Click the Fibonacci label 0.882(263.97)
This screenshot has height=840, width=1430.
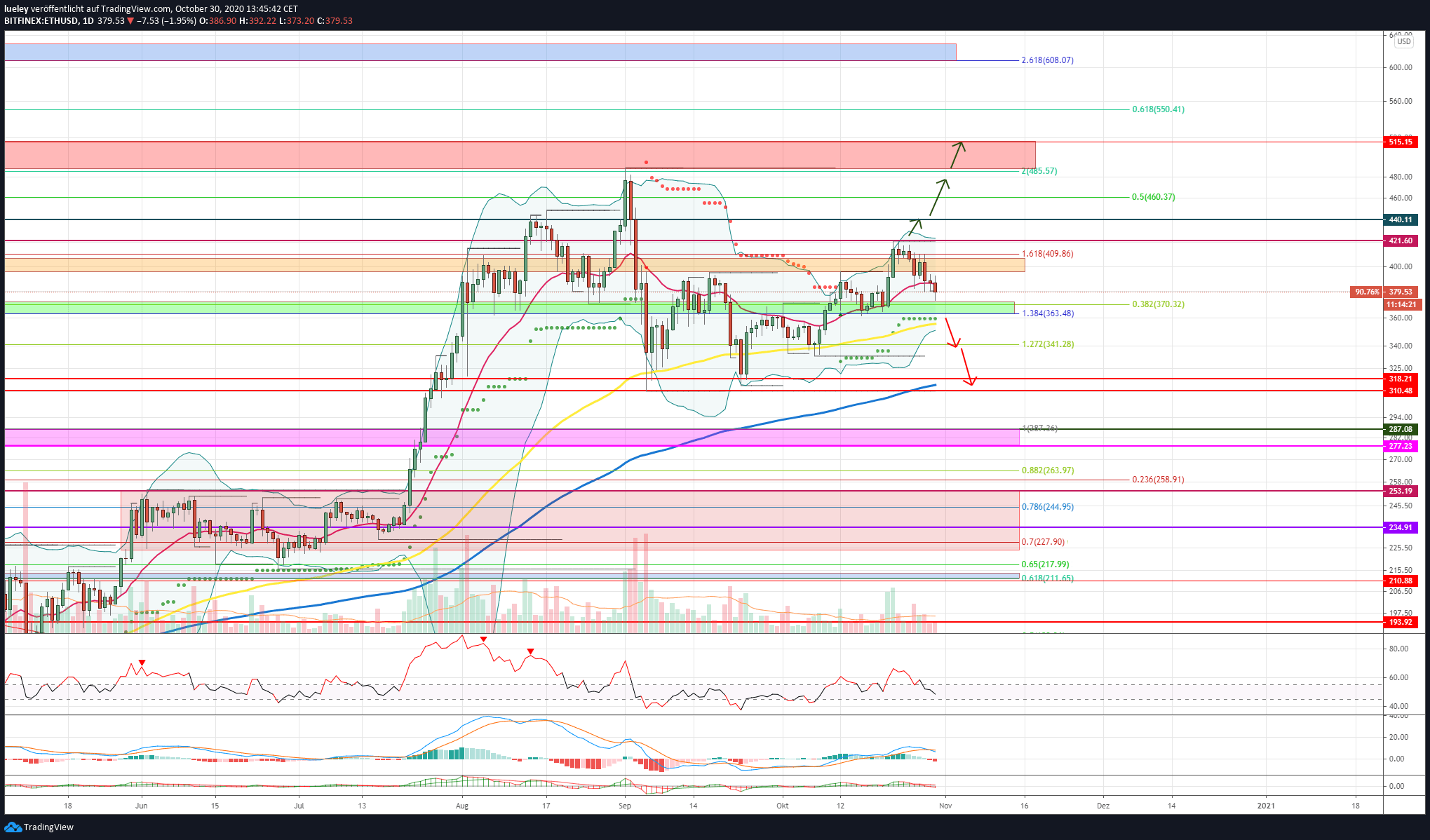point(1047,470)
